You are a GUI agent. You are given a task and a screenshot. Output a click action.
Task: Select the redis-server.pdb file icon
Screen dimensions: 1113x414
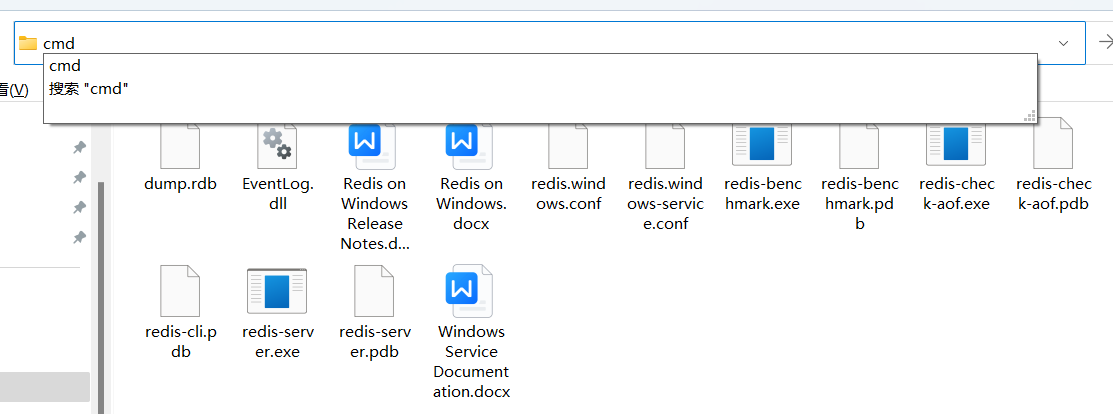(373, 291)
